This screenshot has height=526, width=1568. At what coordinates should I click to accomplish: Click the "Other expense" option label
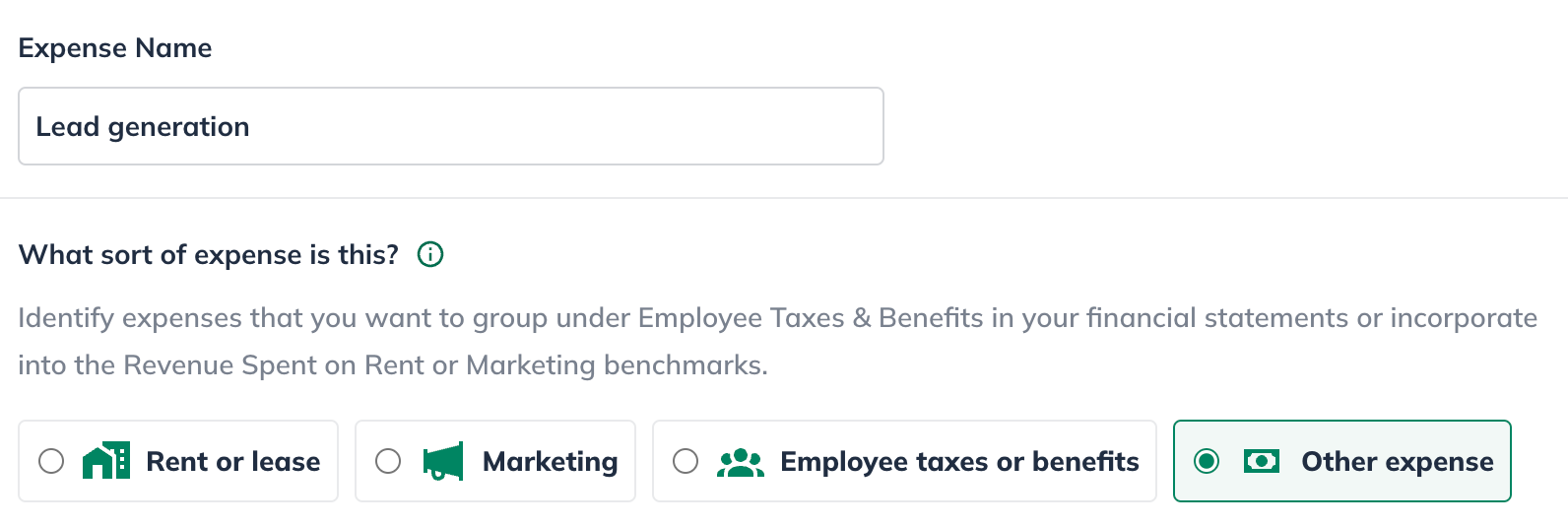[x=1397, y=462]
